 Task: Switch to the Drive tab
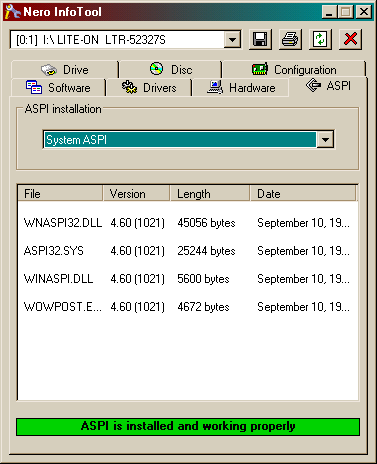(x=65, y=70)
